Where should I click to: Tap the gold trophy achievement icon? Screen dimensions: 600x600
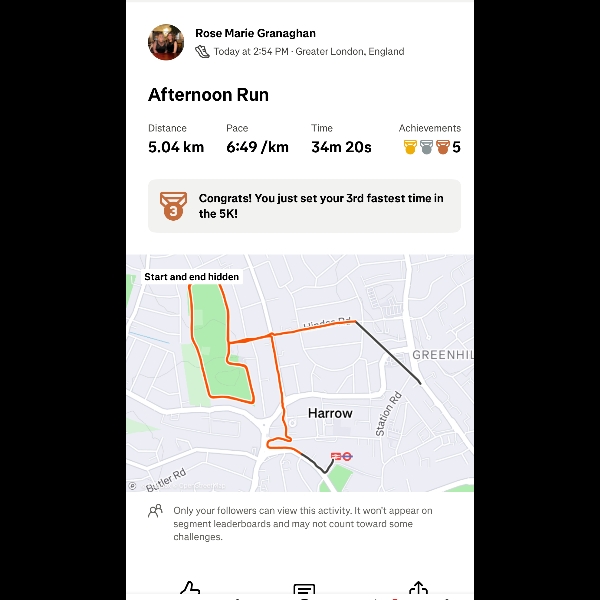[410, 147]
